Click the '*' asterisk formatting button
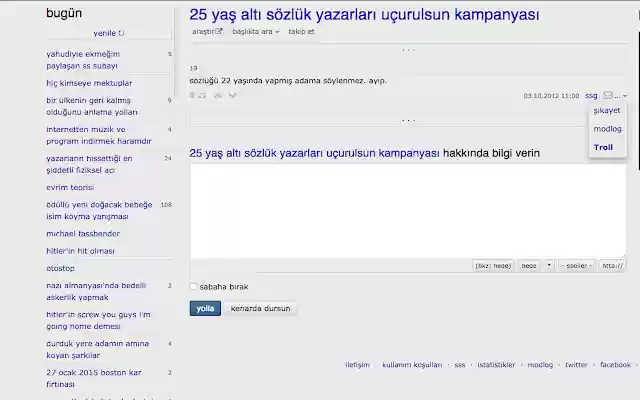640x400 pixels. pos(549,266)
